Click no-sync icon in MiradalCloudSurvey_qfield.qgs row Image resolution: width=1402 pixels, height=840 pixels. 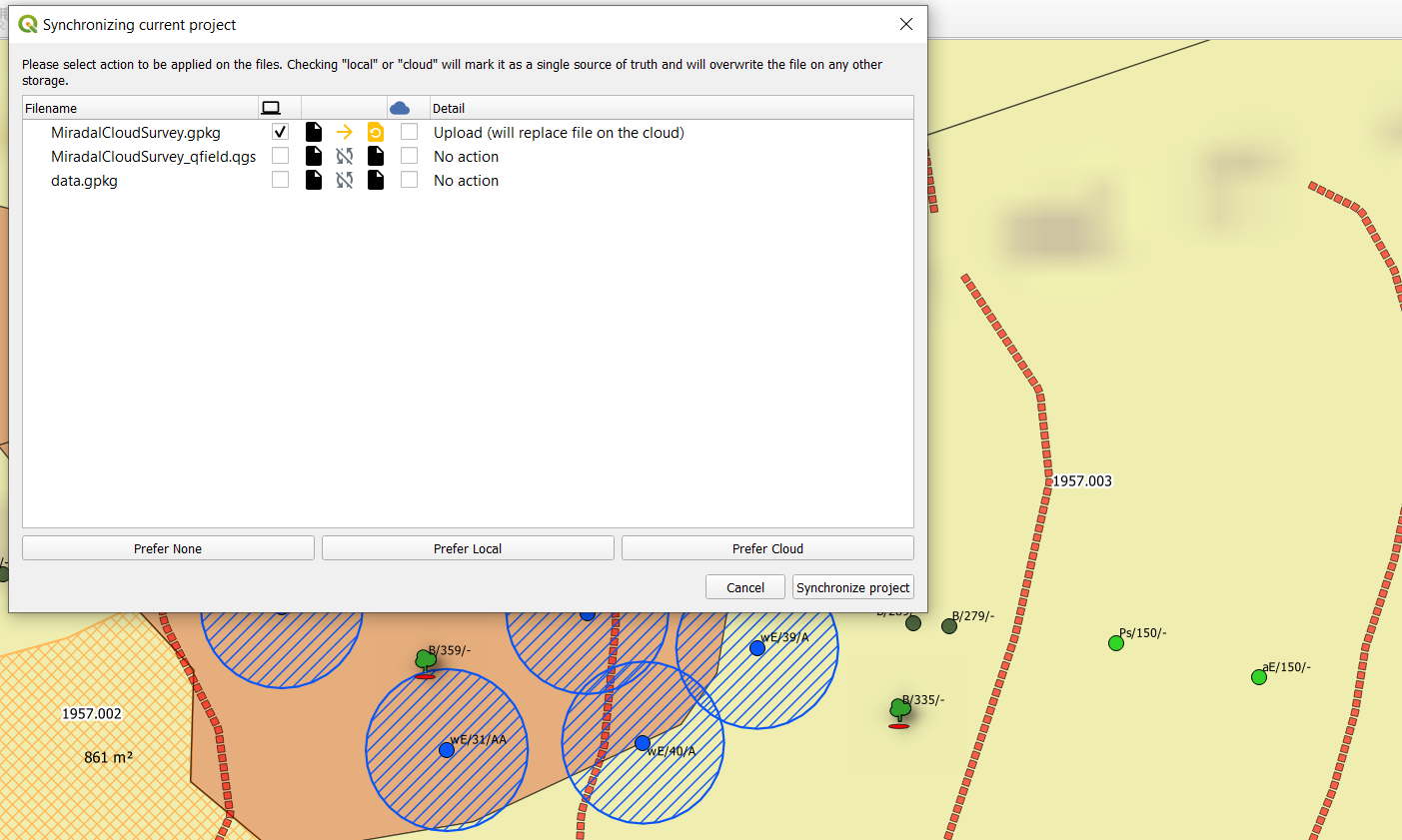(345, 156)
